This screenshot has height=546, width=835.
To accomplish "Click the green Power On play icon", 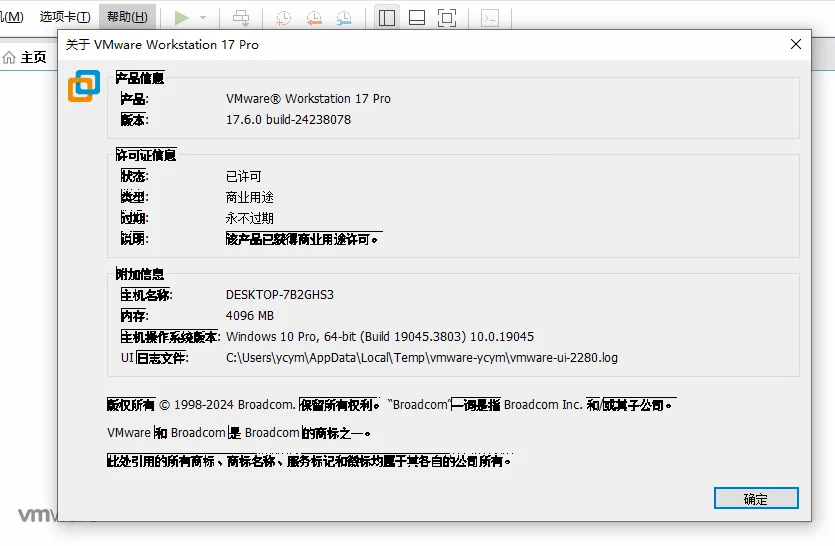I will click(x=182, y=18).
